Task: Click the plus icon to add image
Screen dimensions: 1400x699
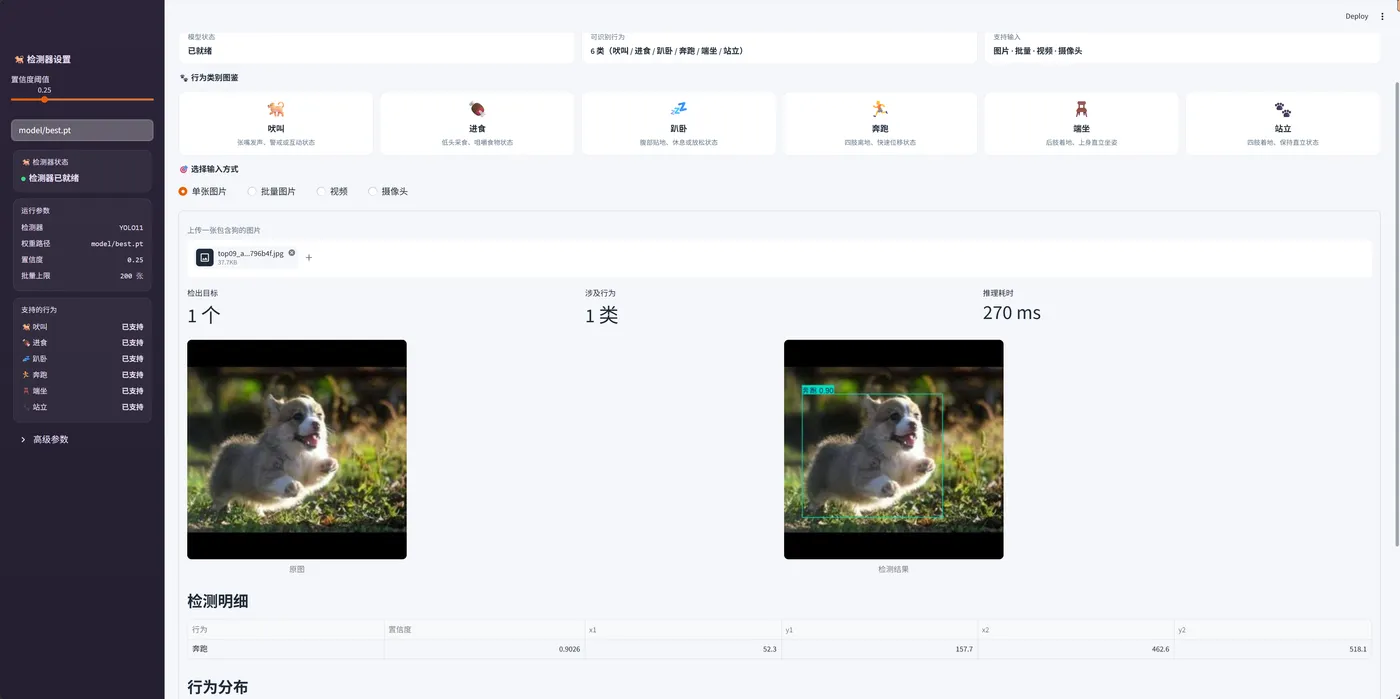Action: [x=309, y=257]
